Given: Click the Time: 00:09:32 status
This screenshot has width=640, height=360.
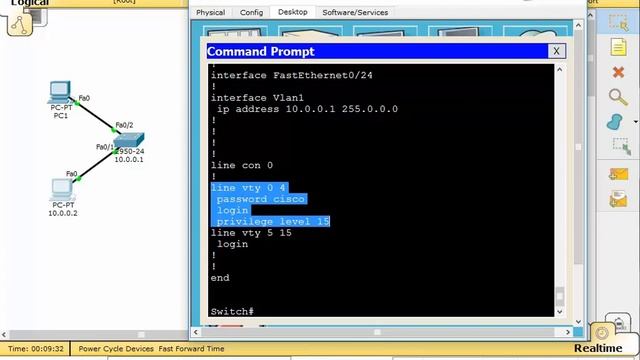Looking at the screenshot, I should click(36, 349).
